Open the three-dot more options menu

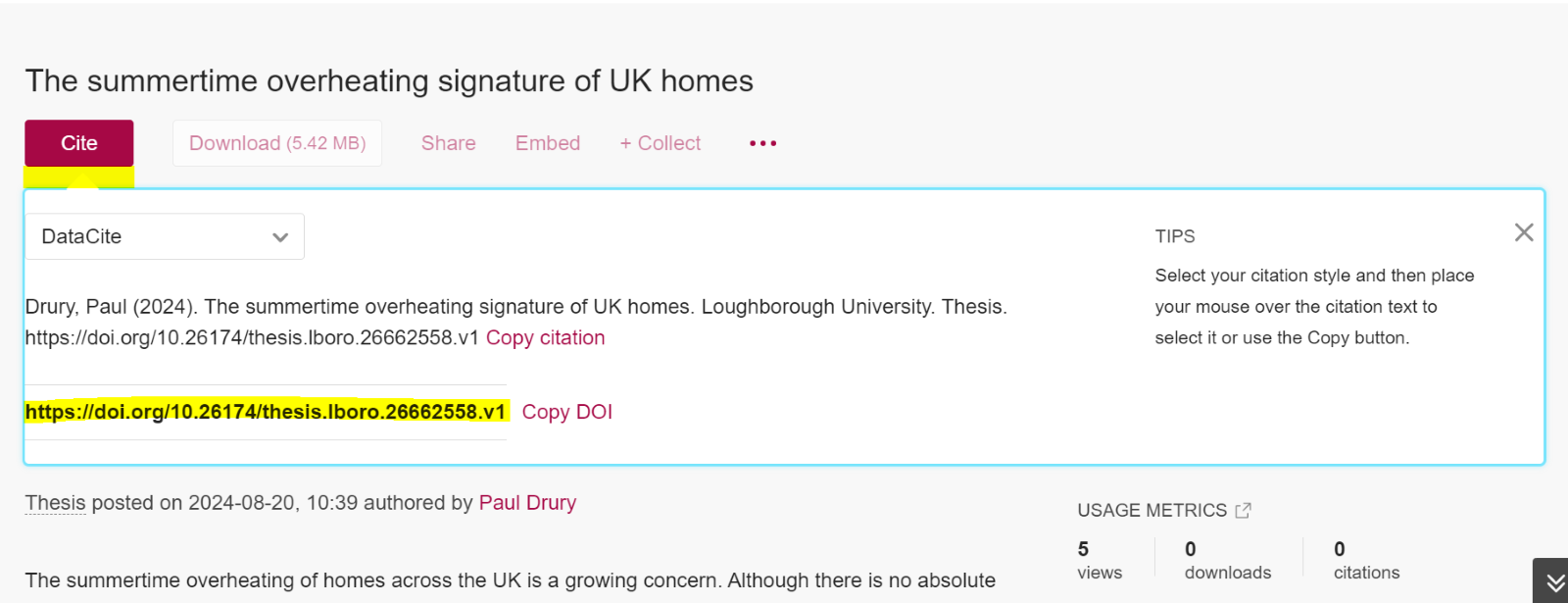click(x=762, y=143)
